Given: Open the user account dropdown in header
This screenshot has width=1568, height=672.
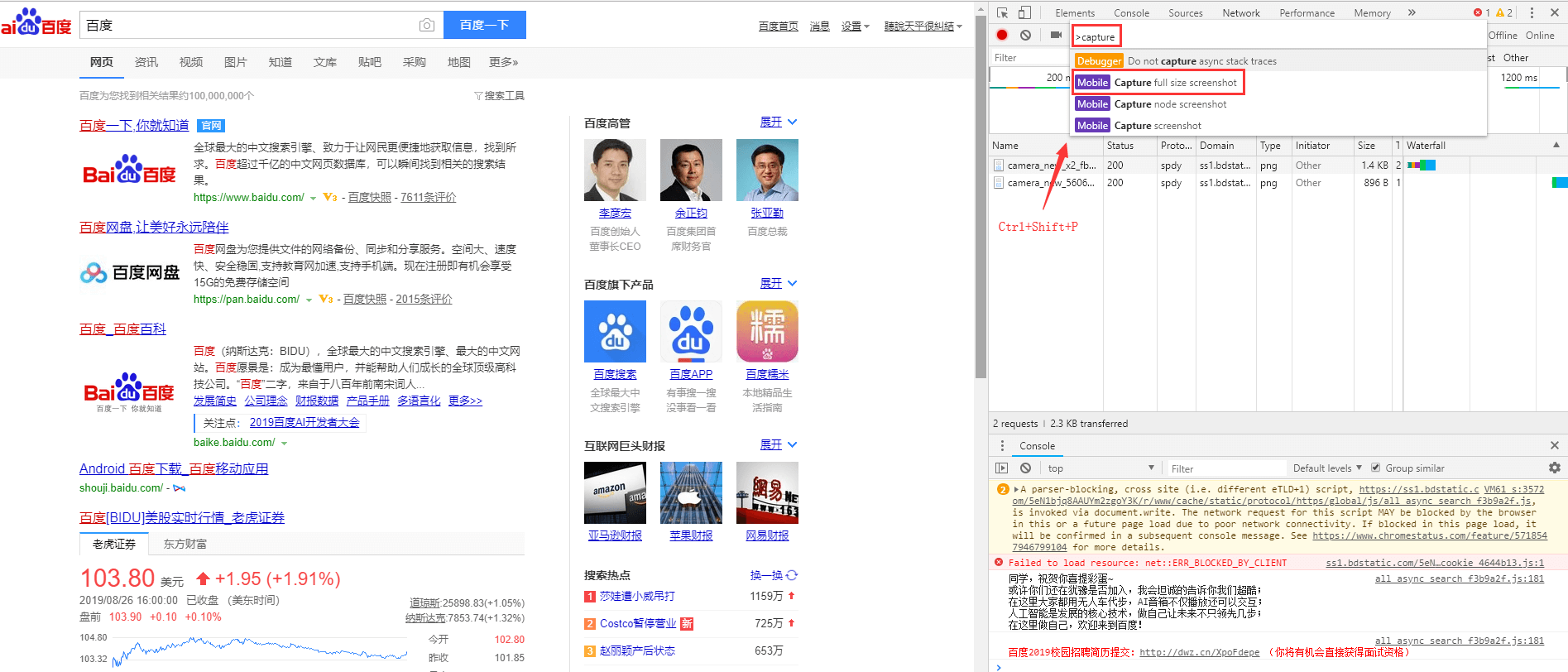Looking at the screenshot, I should [923, 26].
